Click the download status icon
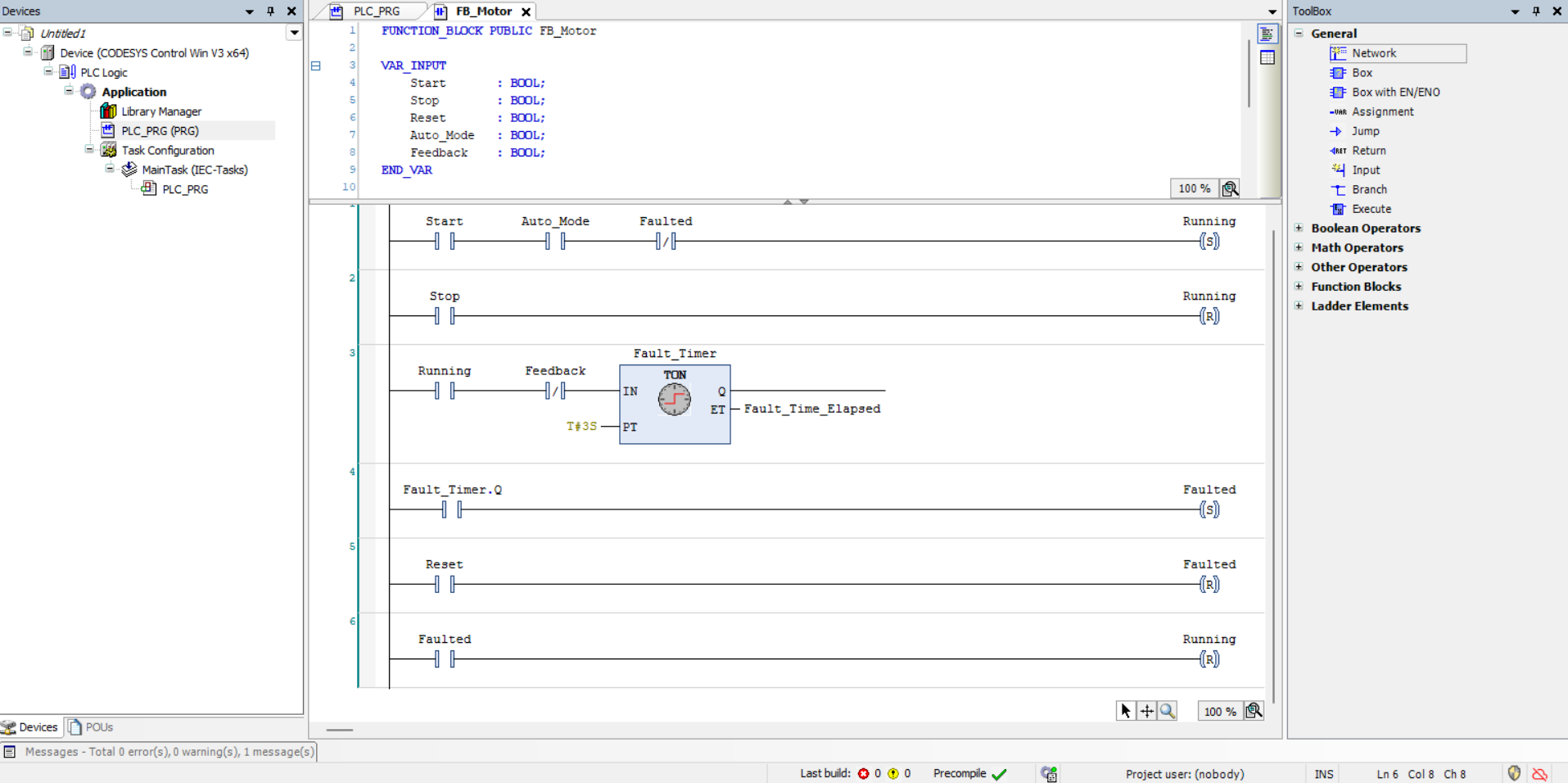Viewport: 1568px width, 783px height. [x=1049, y=773]
